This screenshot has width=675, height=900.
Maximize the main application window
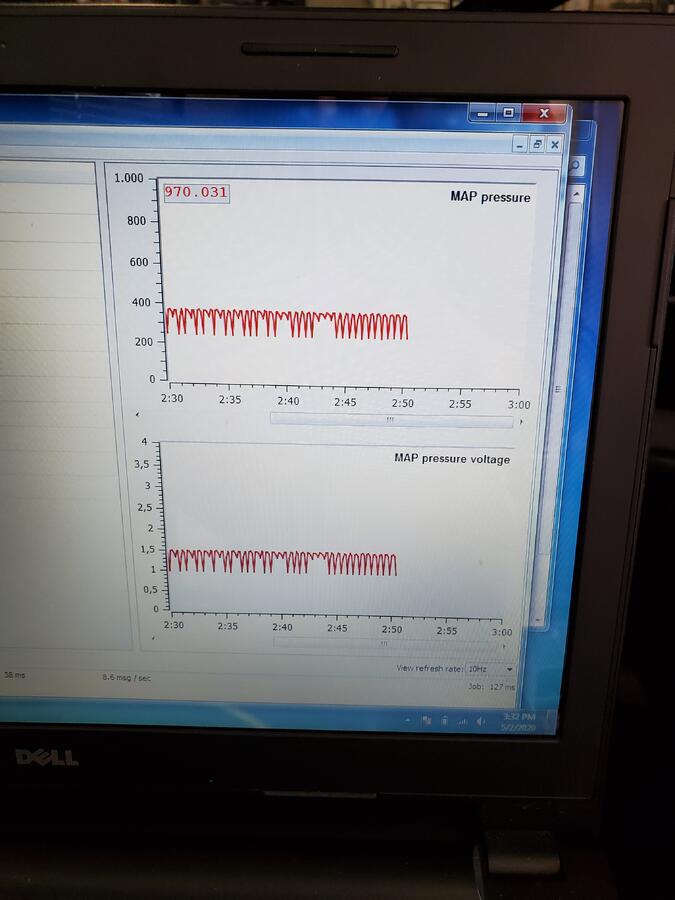(508, 114)
